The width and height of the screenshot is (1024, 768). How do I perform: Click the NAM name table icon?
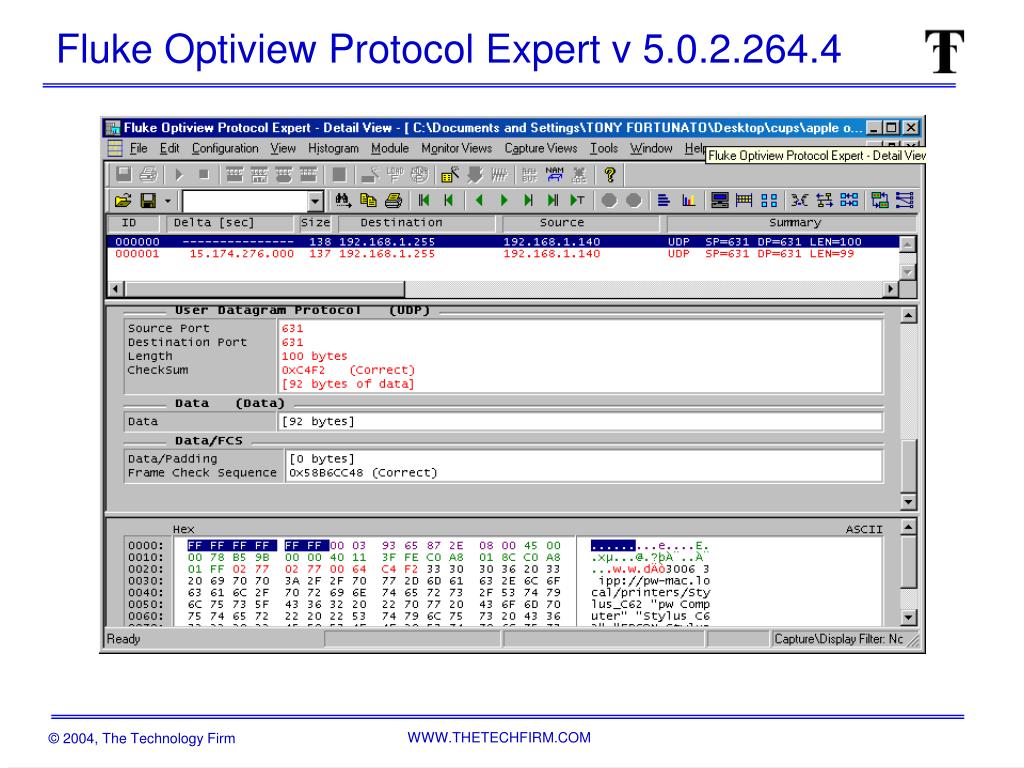click(x=554, y=174)
